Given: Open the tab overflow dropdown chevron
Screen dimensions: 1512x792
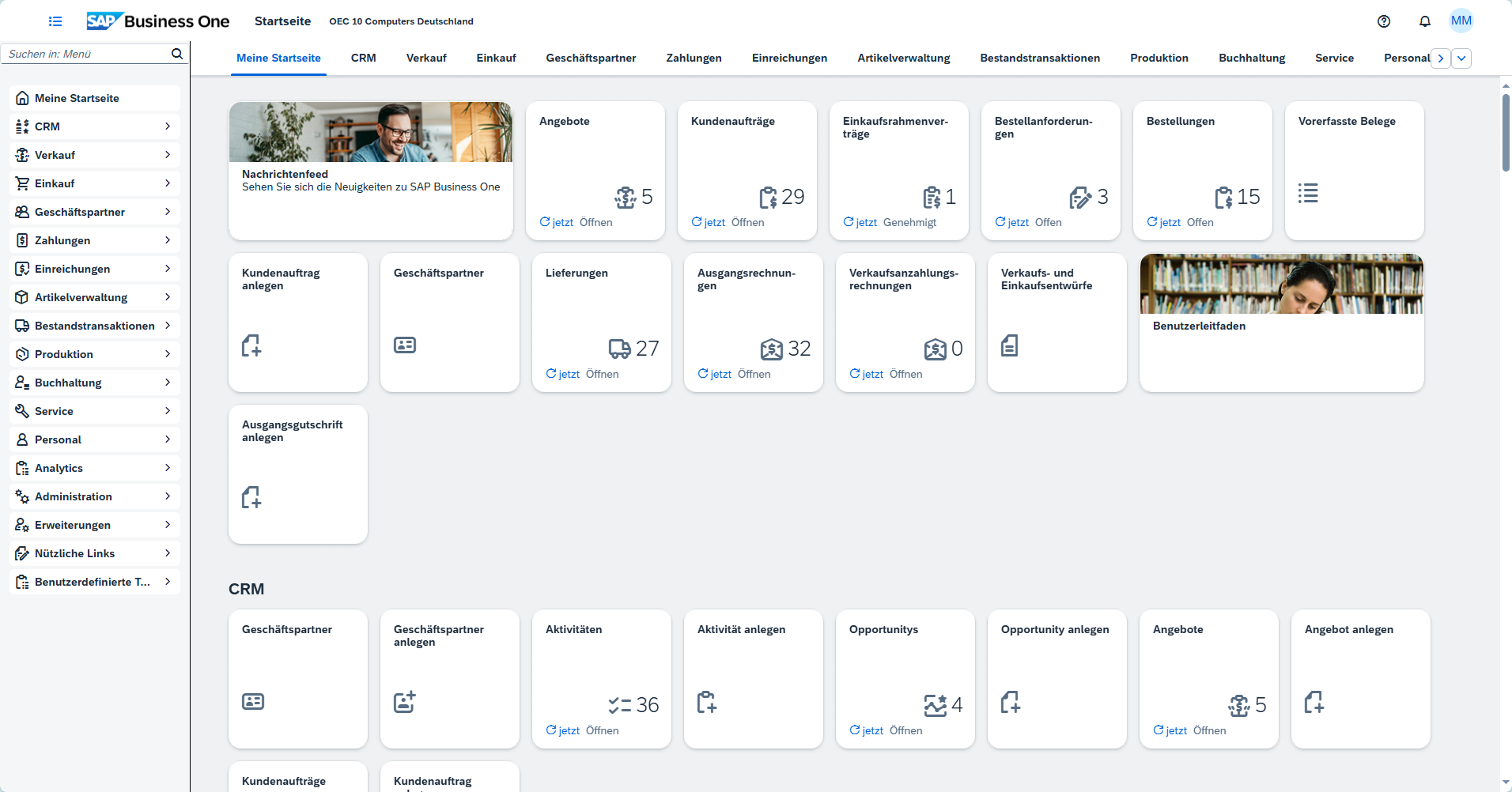Looking at the screenshot, I should [1461, 58].
